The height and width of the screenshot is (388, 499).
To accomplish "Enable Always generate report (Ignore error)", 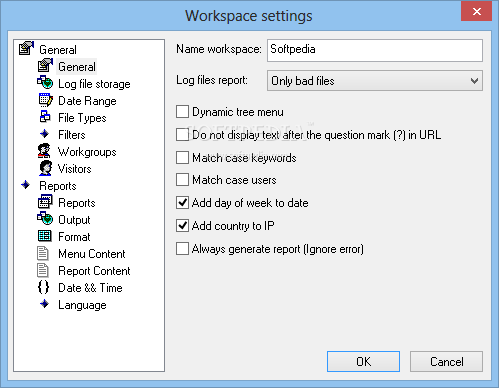I will [x=182, y=249].
